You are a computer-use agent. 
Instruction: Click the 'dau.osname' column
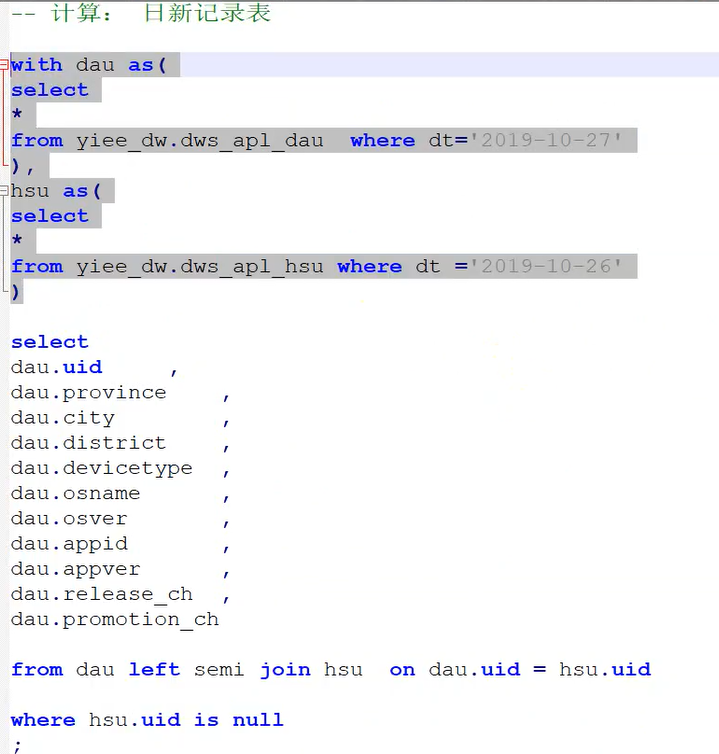(76, 493)
